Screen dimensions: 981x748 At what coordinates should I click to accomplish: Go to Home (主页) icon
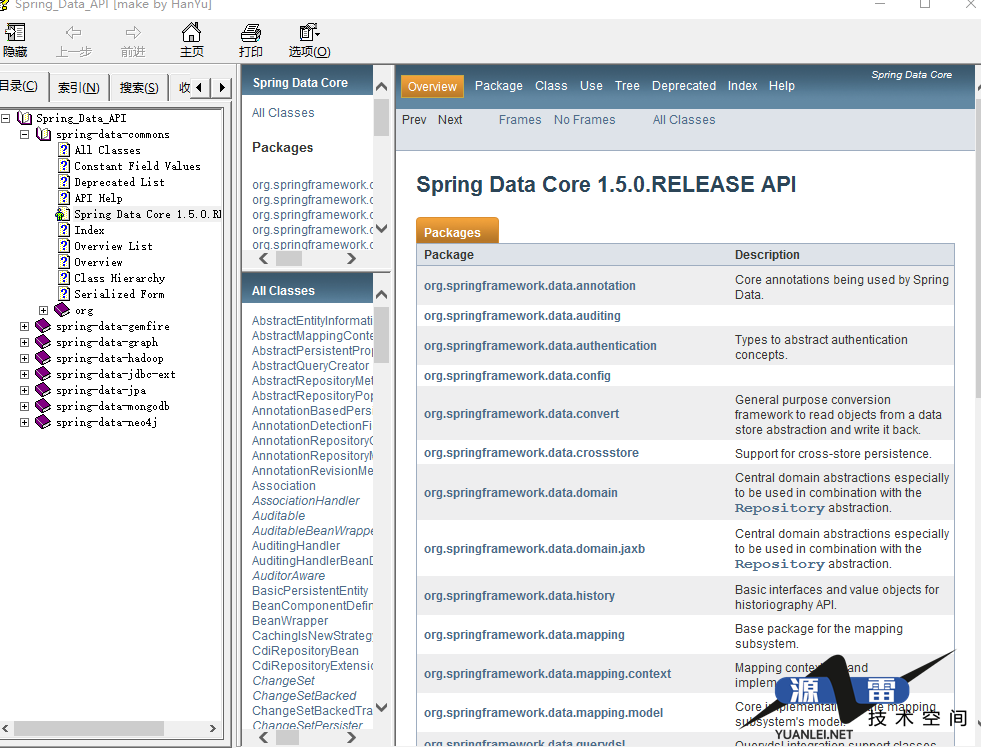click(x=191, y=32)
